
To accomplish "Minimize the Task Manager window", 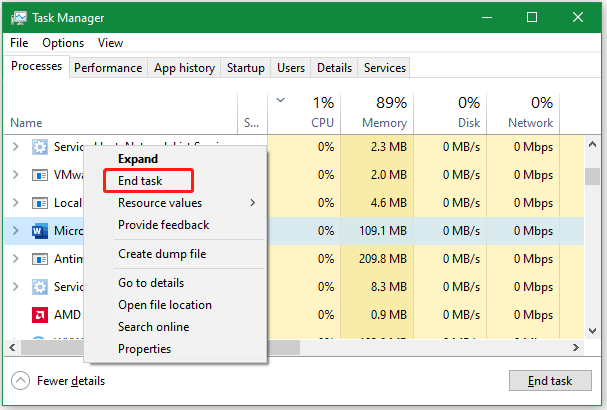I will [x=487, y=17].
